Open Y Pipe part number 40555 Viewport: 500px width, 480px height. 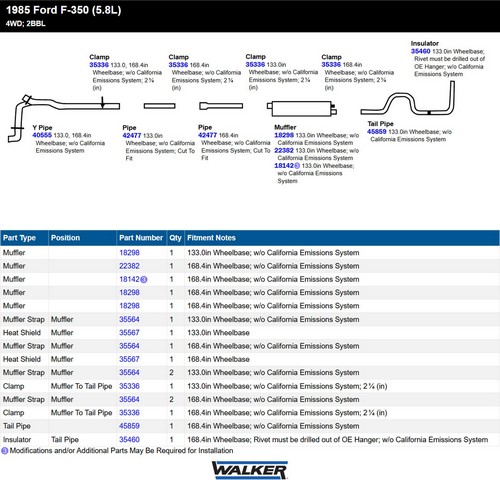[x=42, y=135]
